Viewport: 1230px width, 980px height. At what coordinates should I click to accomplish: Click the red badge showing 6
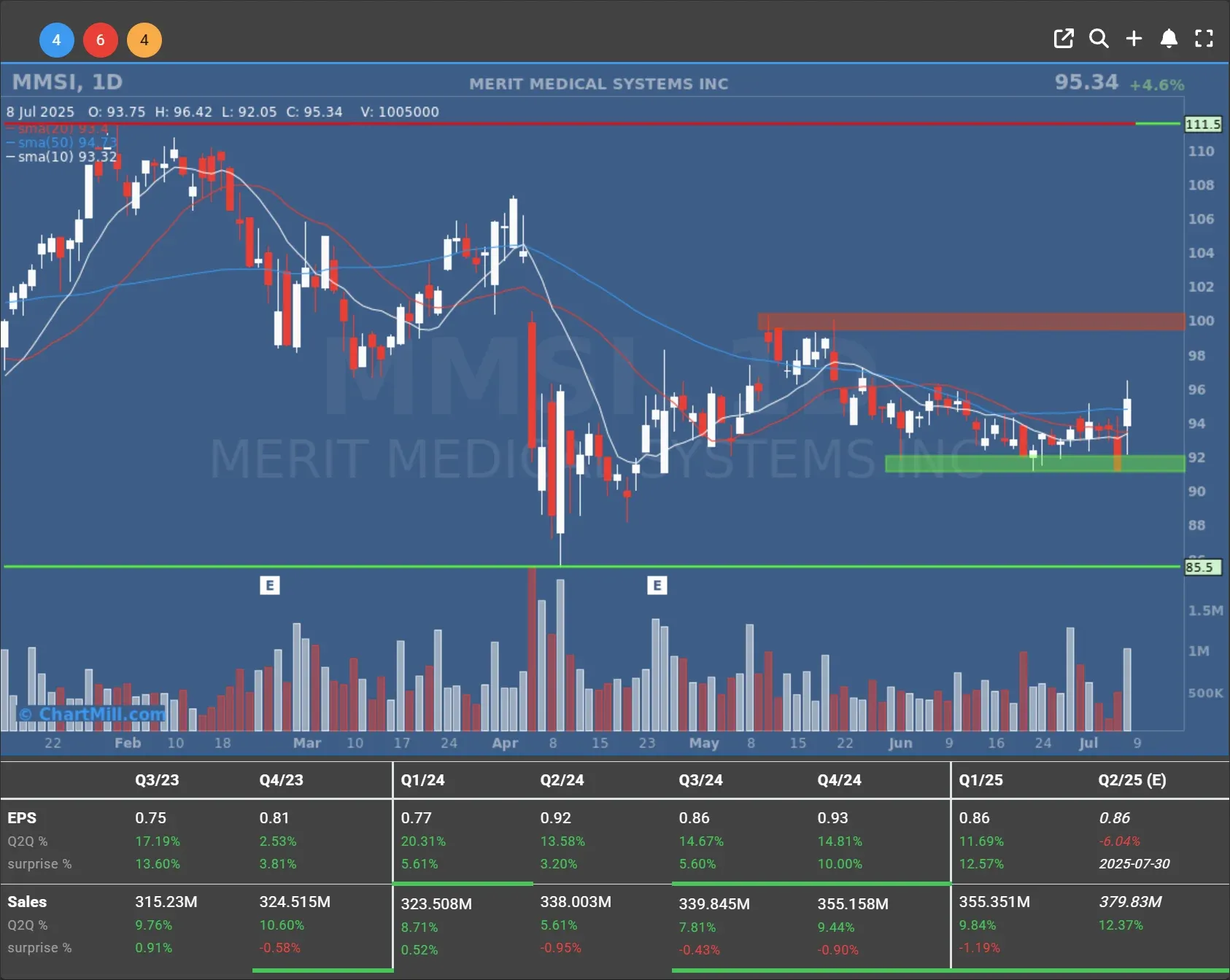coord(101,40)
